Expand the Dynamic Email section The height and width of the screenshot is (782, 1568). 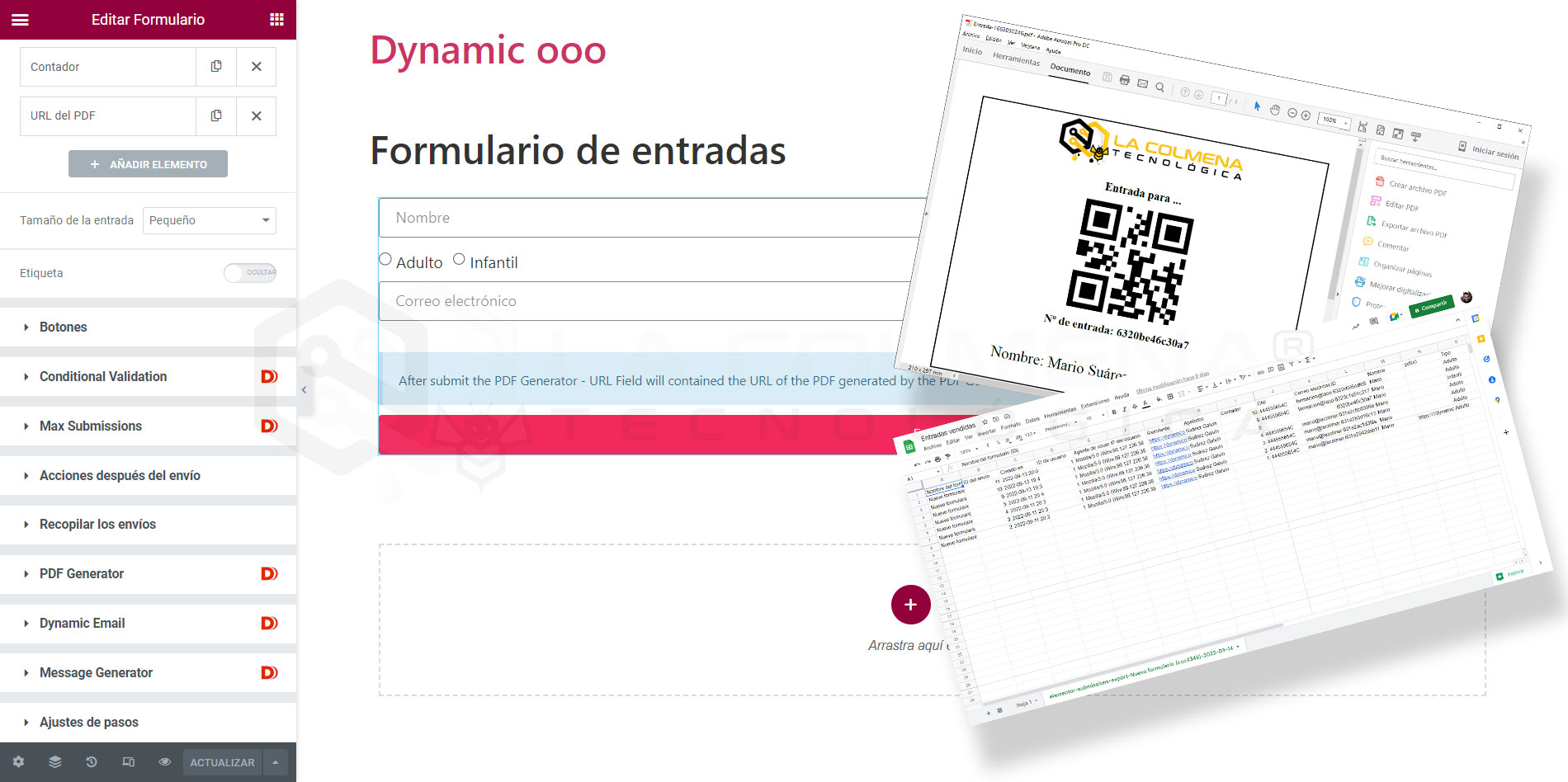click(82, 623)
